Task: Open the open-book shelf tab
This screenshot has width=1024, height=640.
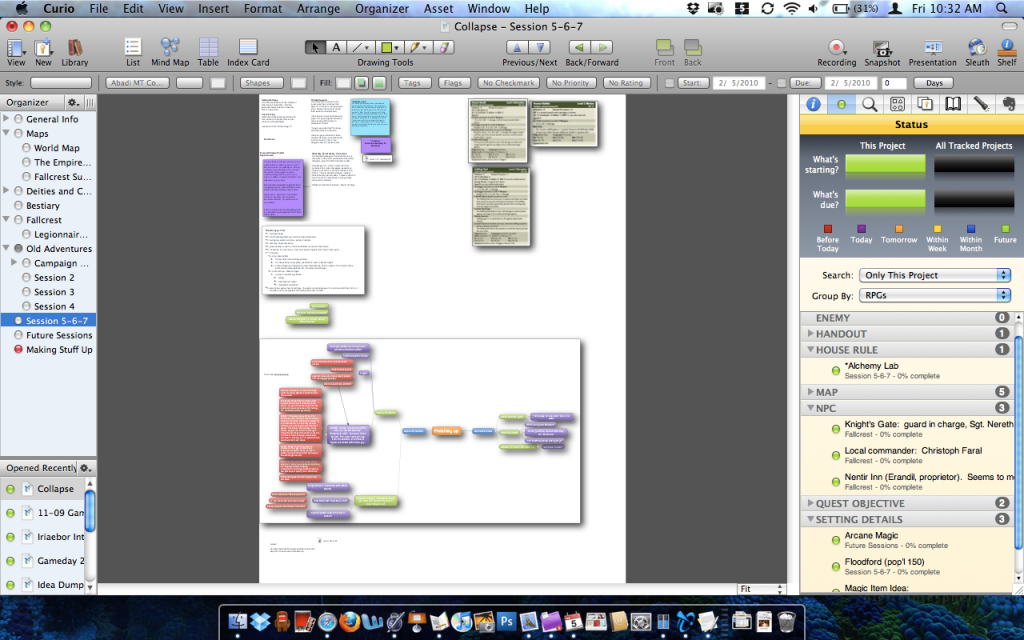Action: click(x=953, y=104)
